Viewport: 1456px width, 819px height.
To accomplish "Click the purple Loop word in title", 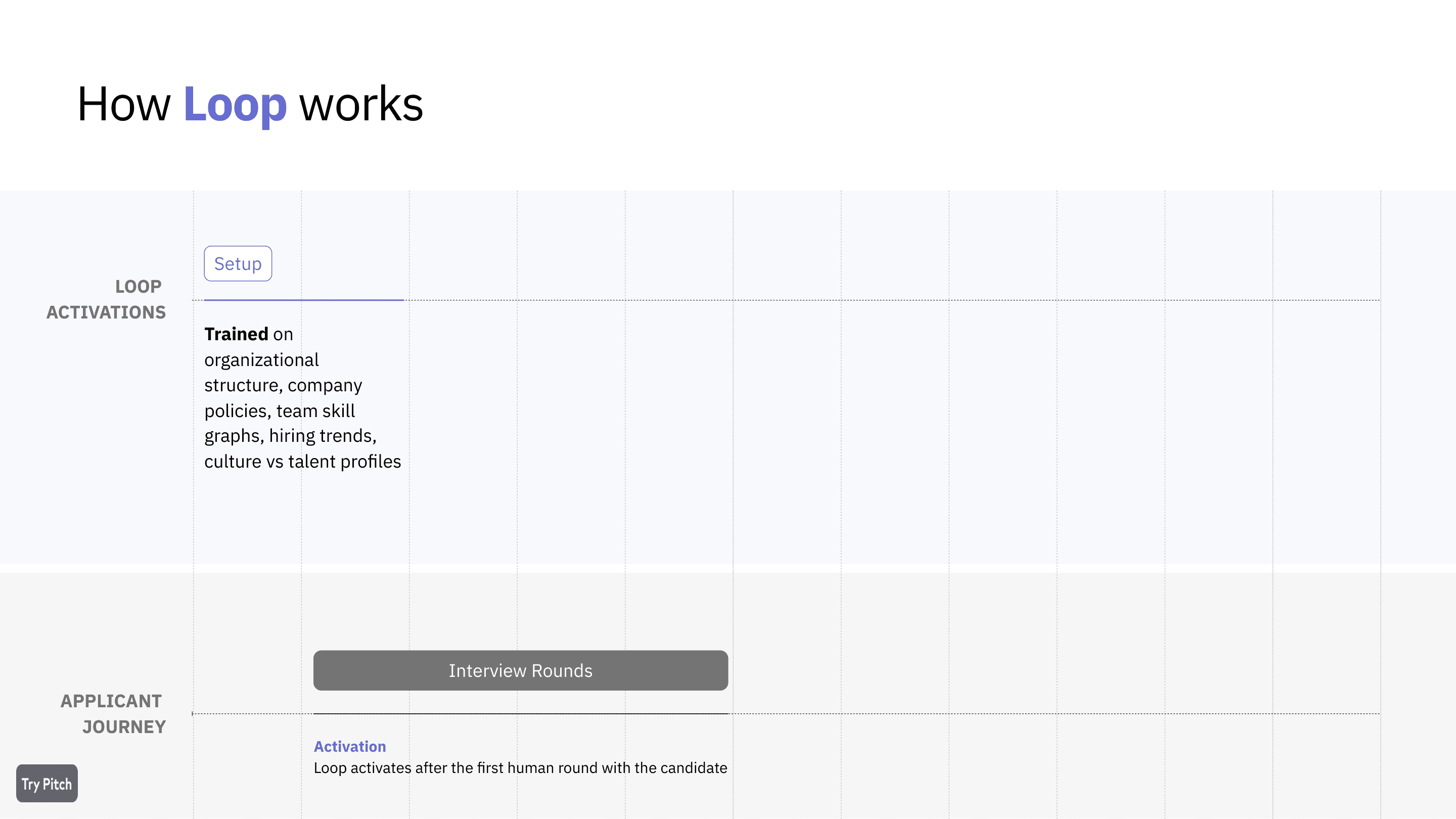I will 235,105.
